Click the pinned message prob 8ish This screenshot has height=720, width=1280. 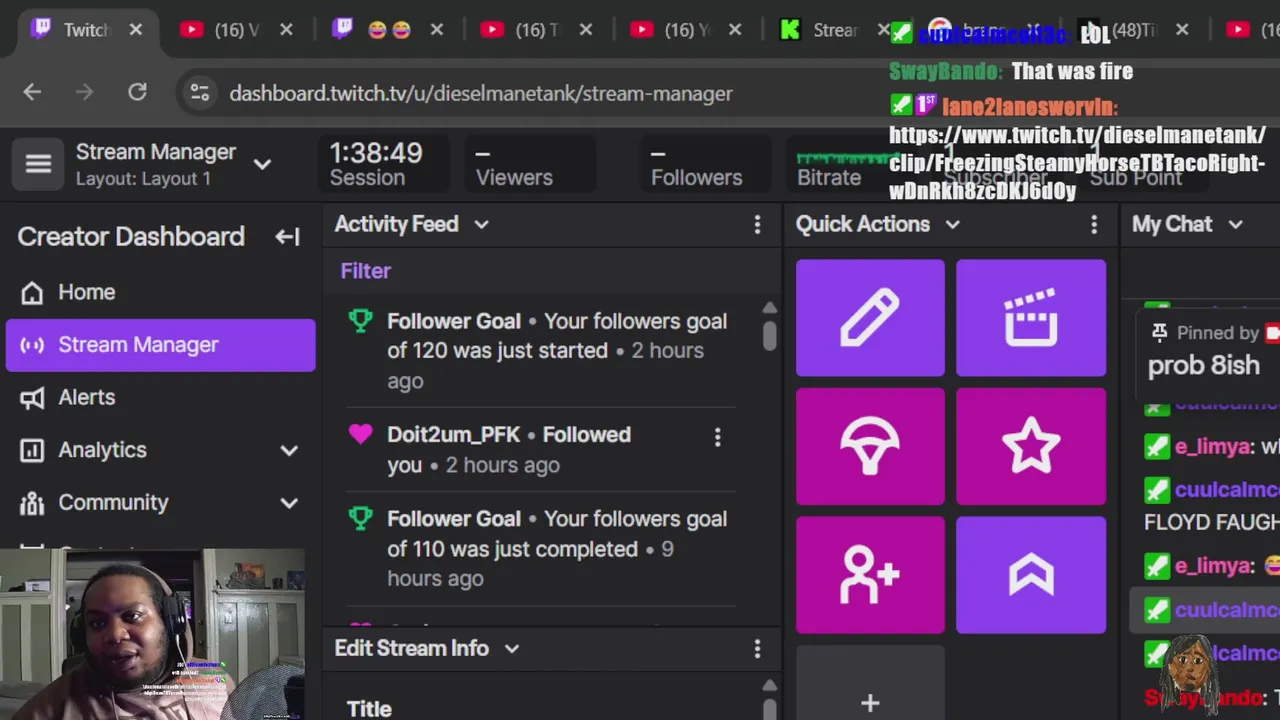(x=1203, y=366)
